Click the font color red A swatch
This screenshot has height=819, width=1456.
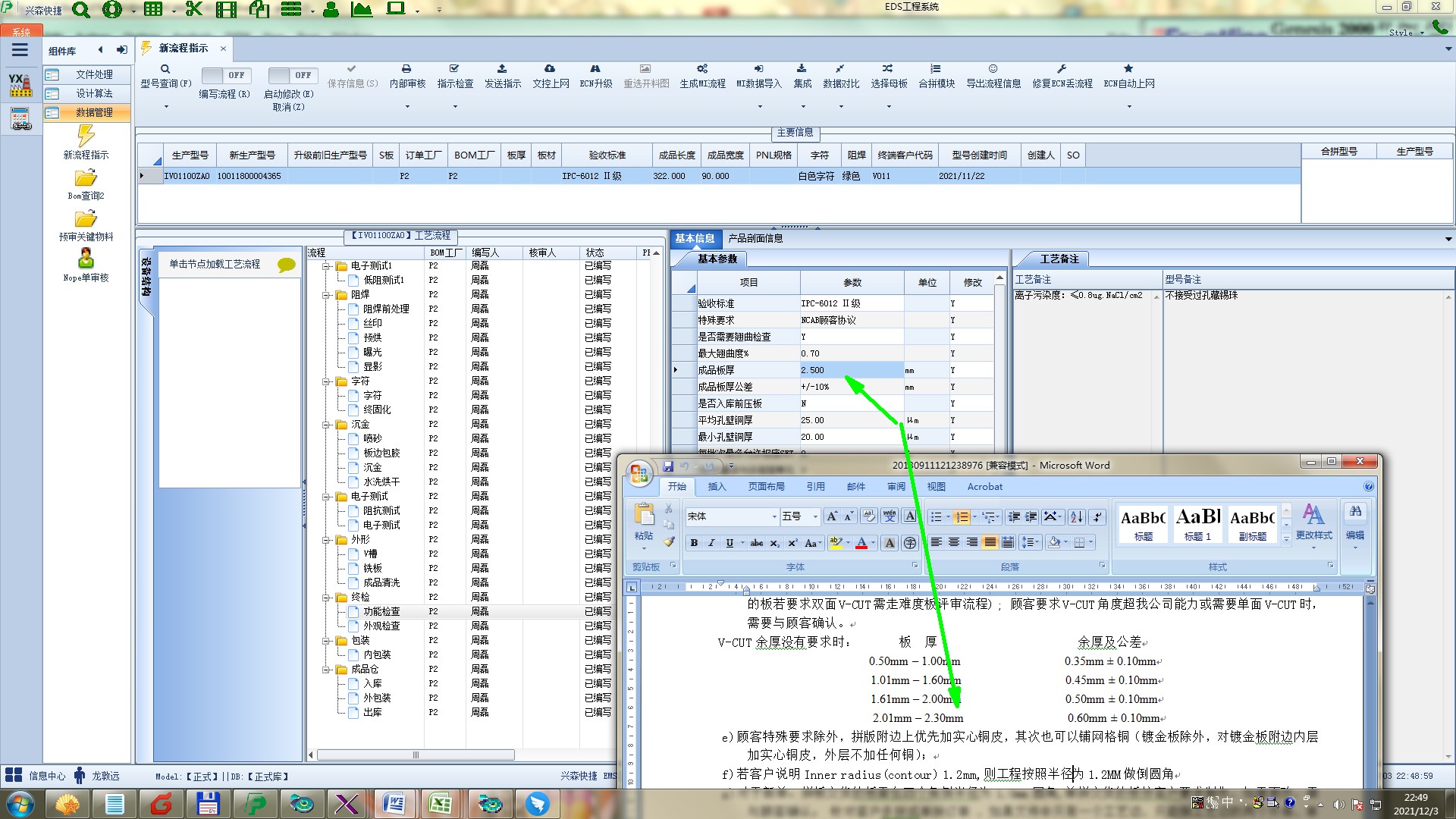point(861,543)
